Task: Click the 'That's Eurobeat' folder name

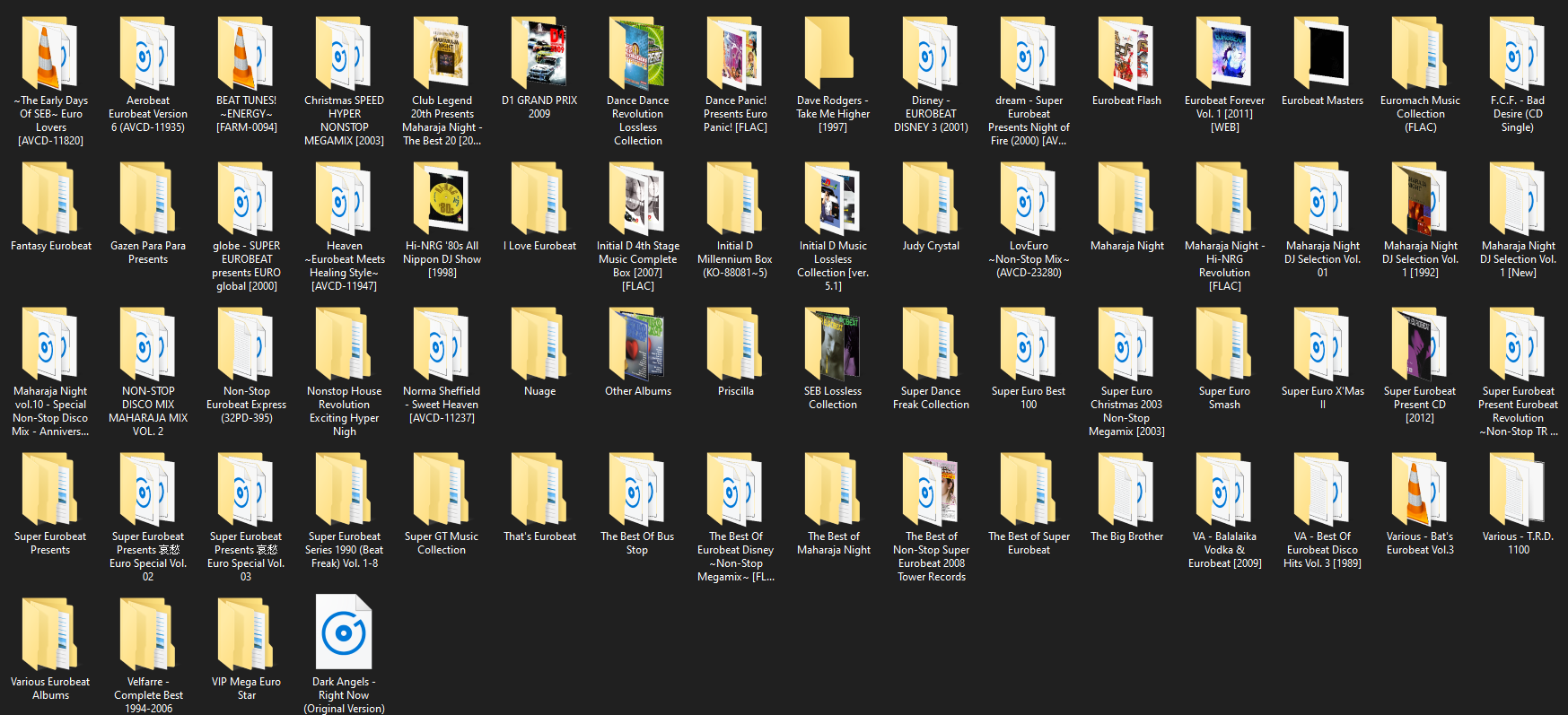Action: (539, 536)
